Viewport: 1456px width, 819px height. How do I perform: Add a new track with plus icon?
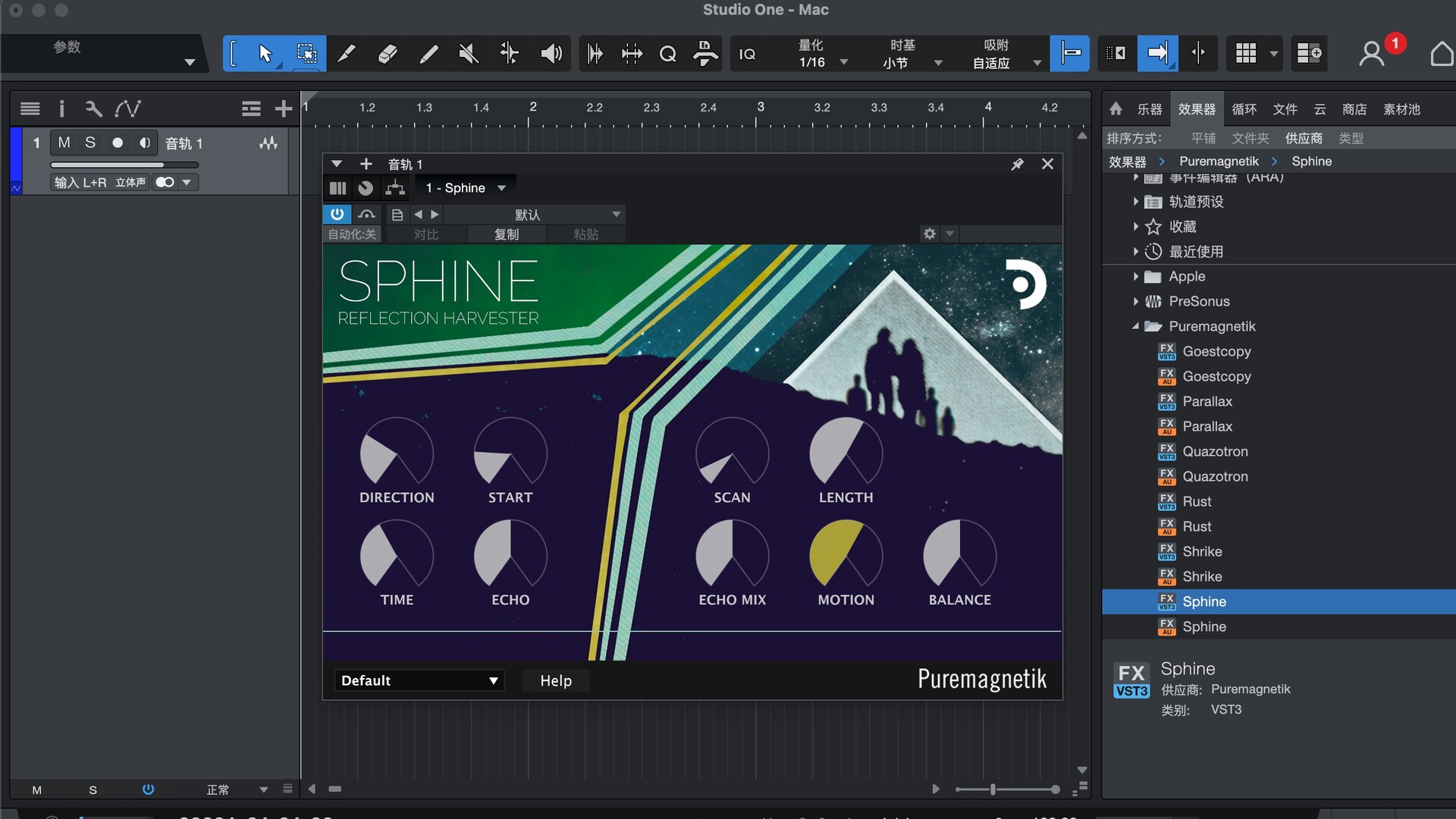284,109
